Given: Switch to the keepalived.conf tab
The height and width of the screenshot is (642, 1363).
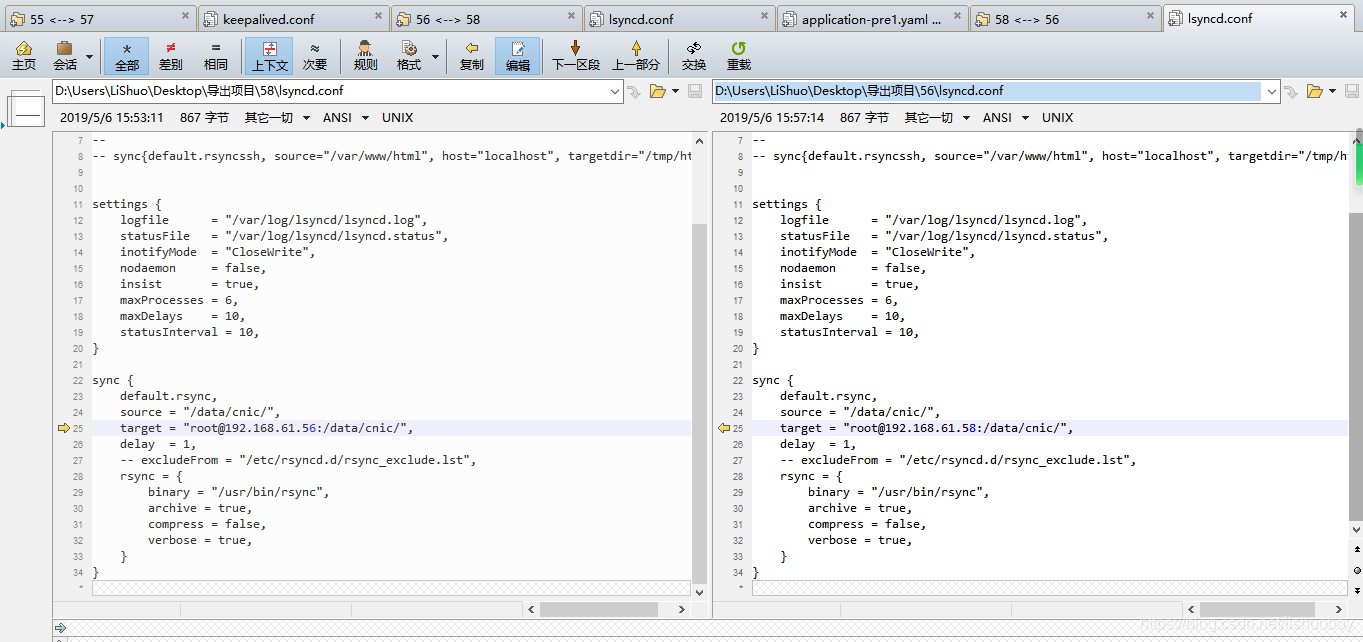Looking at the screenshot, I should [293, 18].
